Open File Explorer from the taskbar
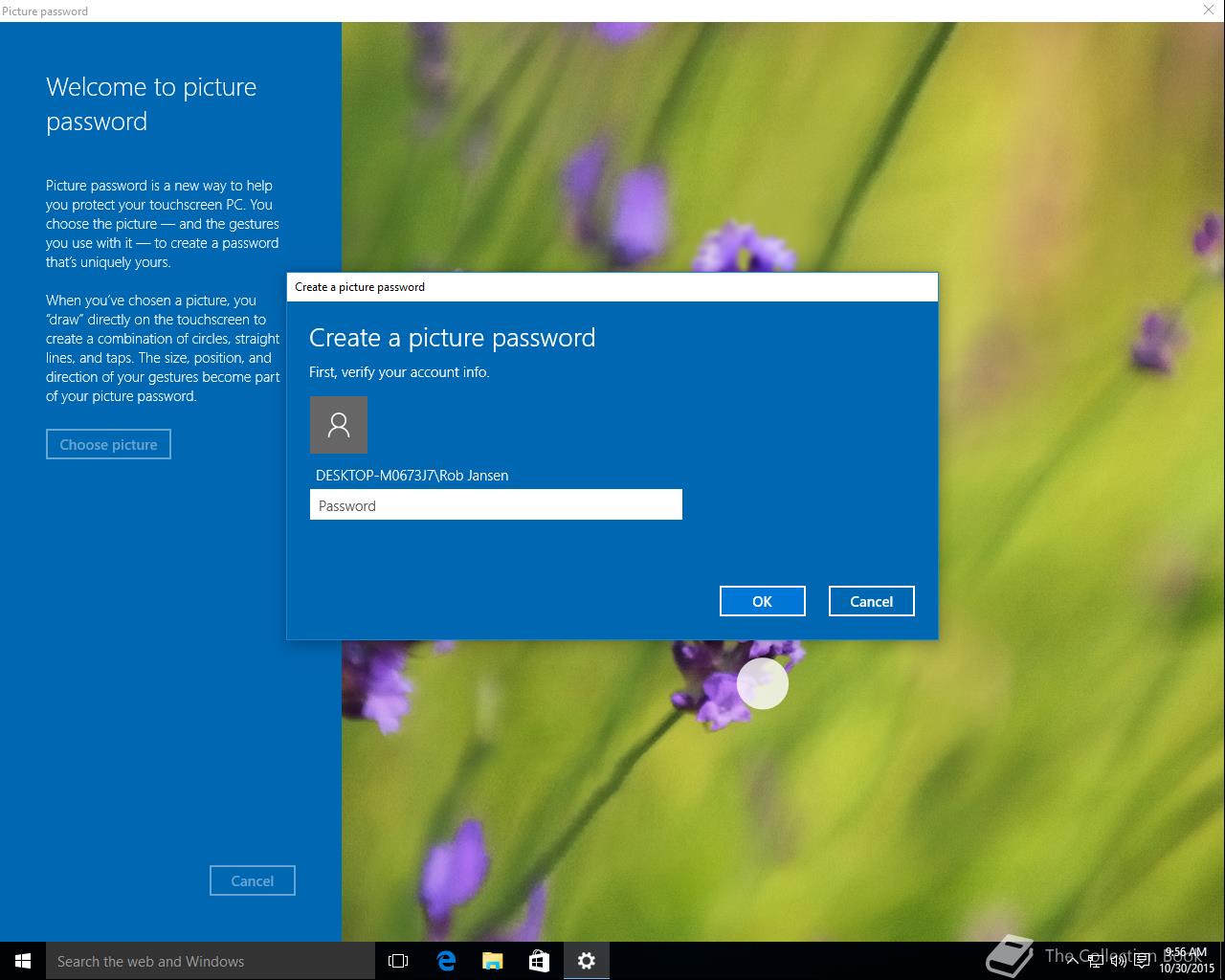This screenshot has width=1225, height=980. coord(492,961)
